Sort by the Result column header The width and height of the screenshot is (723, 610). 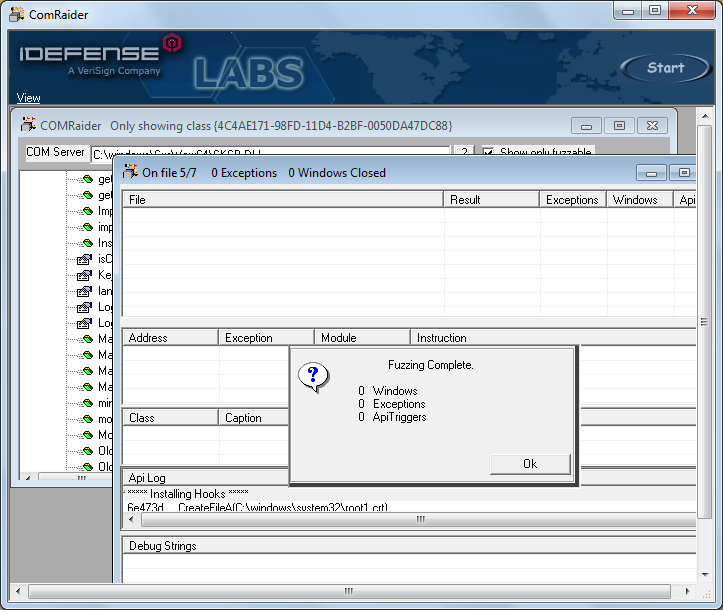[x=492, y=200]
